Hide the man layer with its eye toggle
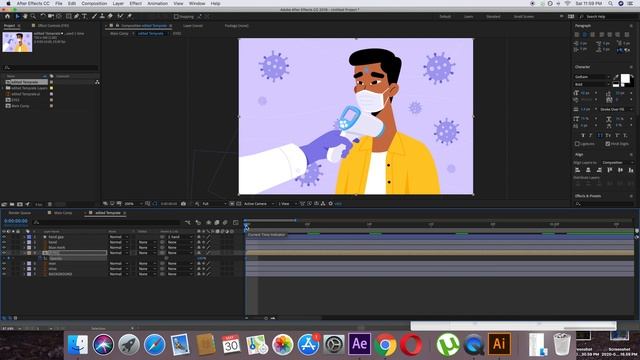 tap(4, 263)
